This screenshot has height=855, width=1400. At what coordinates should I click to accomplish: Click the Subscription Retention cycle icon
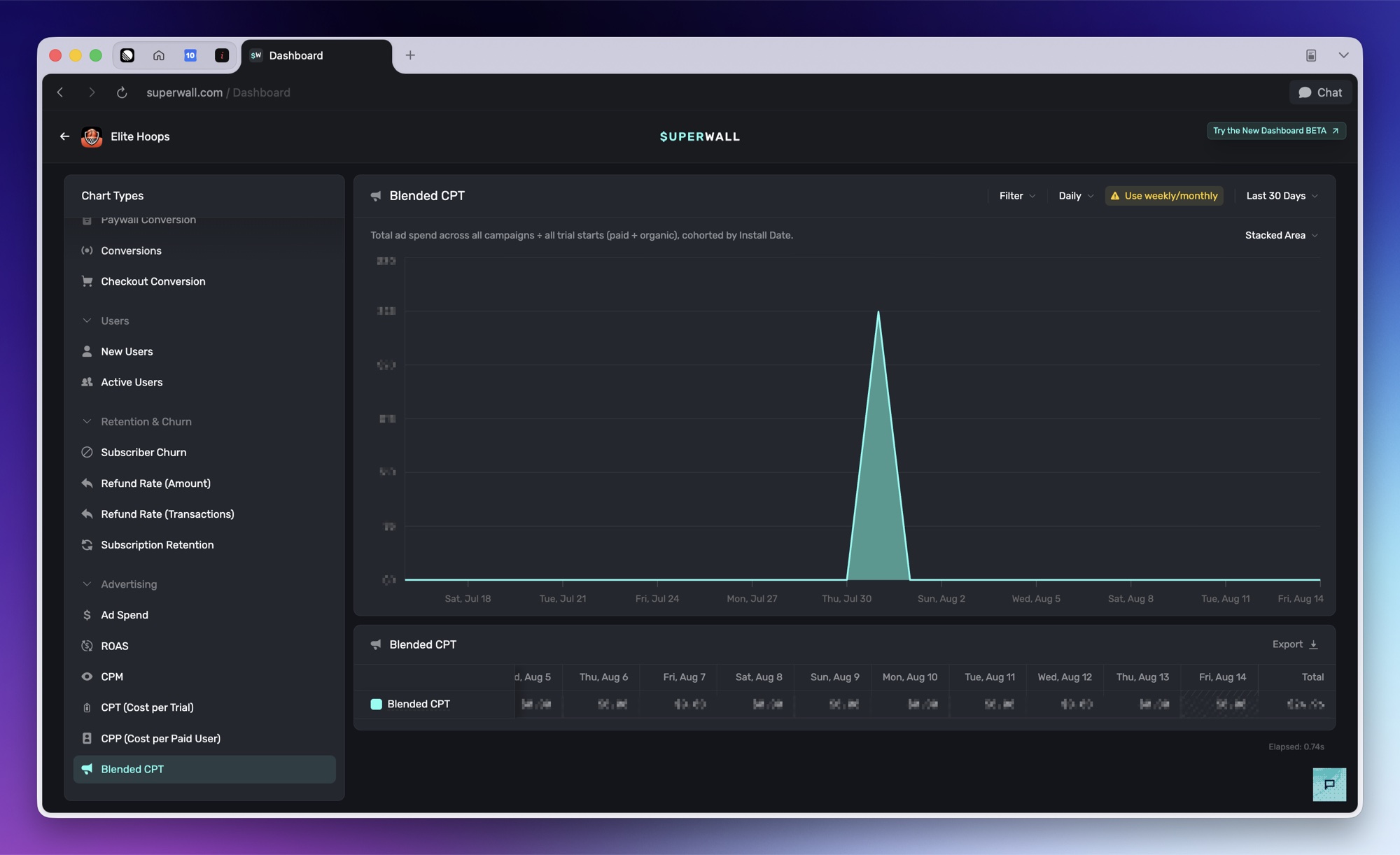click(87, 544)
